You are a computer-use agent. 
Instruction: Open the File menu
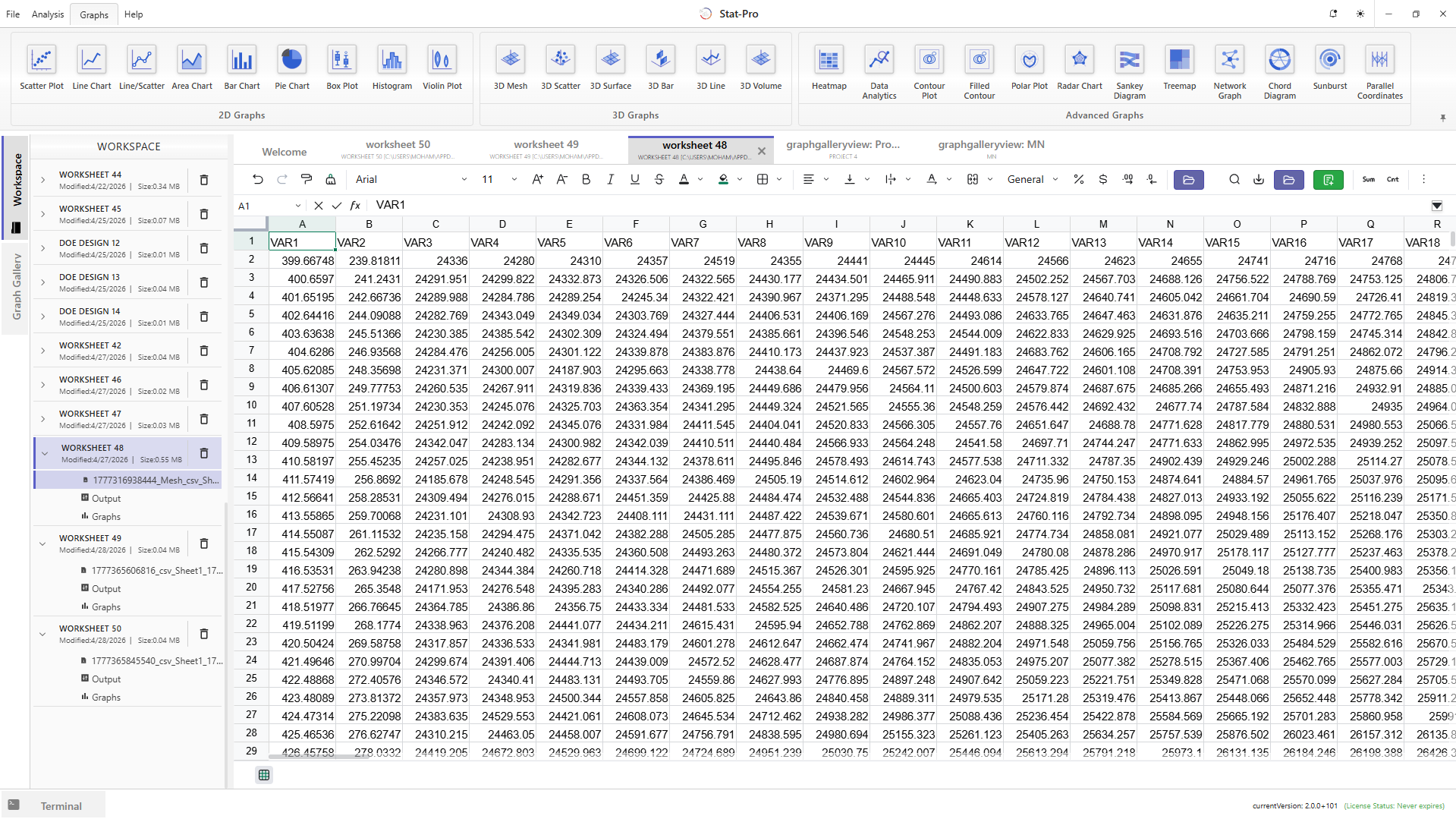[x=13, y=14]
